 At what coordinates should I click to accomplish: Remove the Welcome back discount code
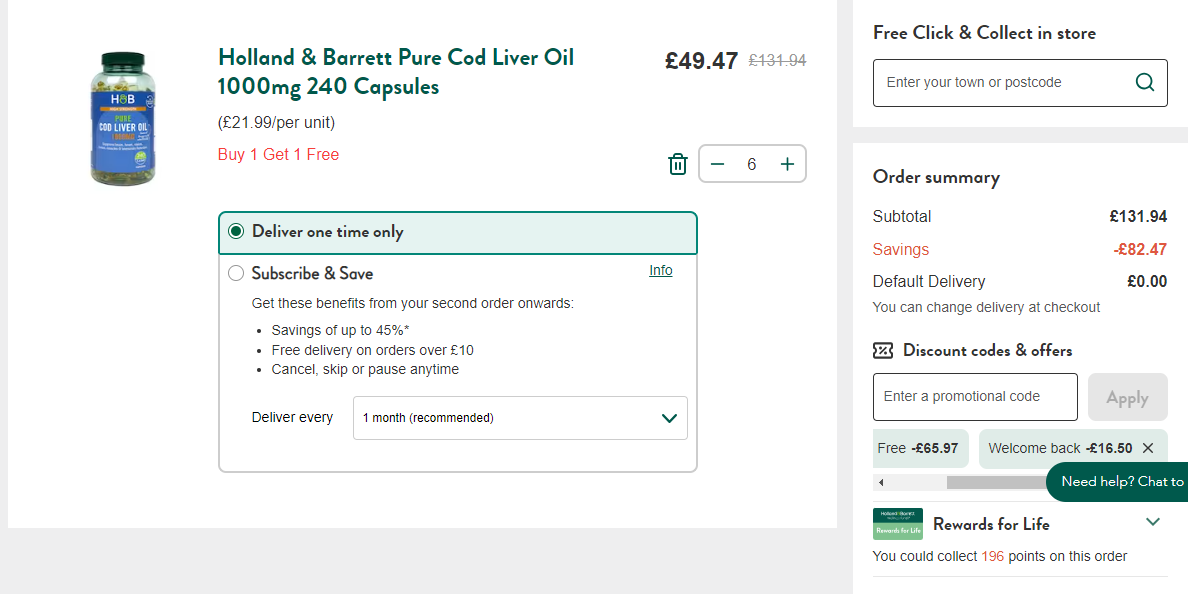(x=1148, y=449)
